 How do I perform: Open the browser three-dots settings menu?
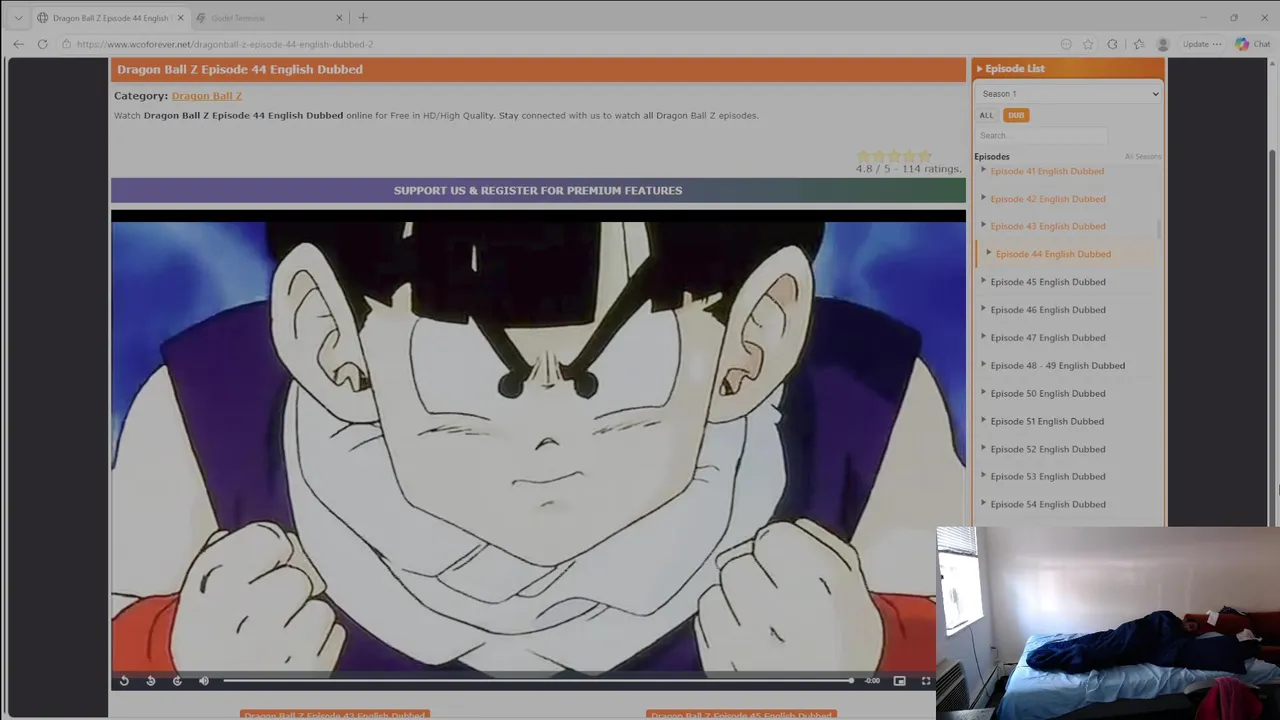coord(1217,44)
